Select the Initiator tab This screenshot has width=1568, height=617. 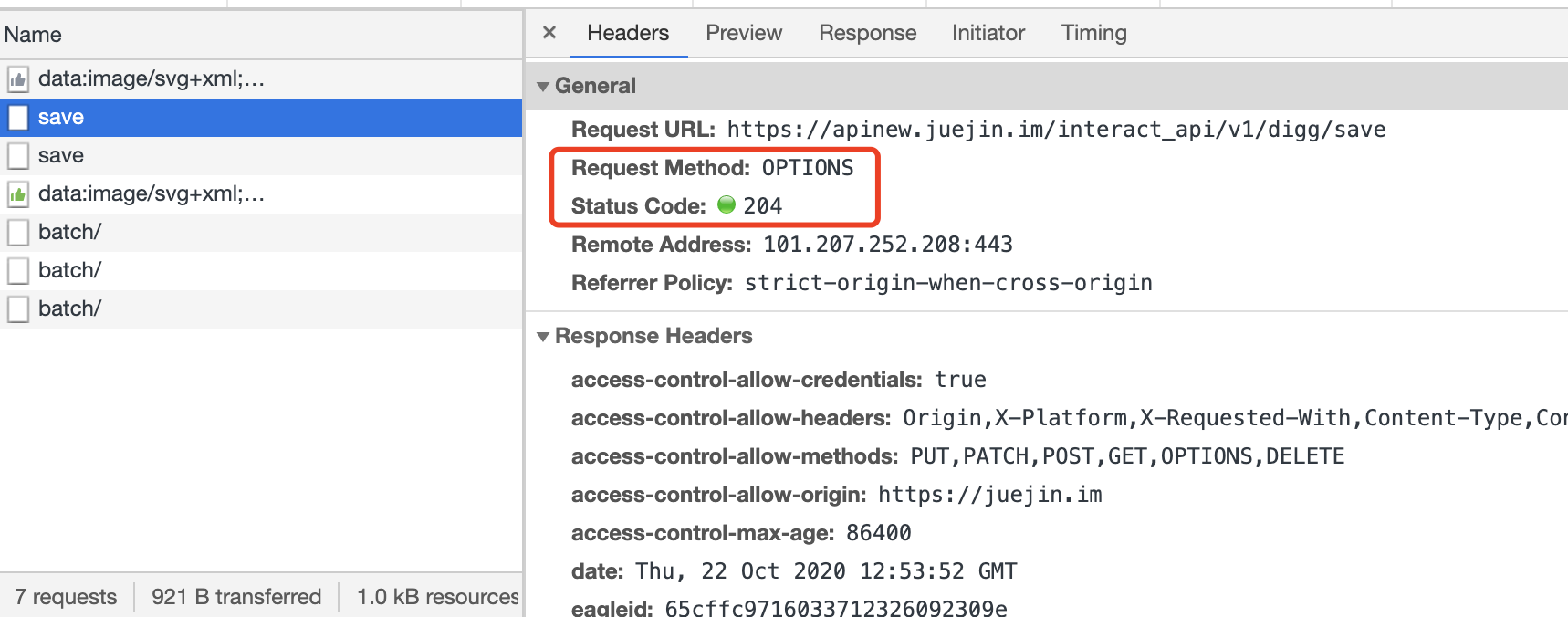(988, 33)
